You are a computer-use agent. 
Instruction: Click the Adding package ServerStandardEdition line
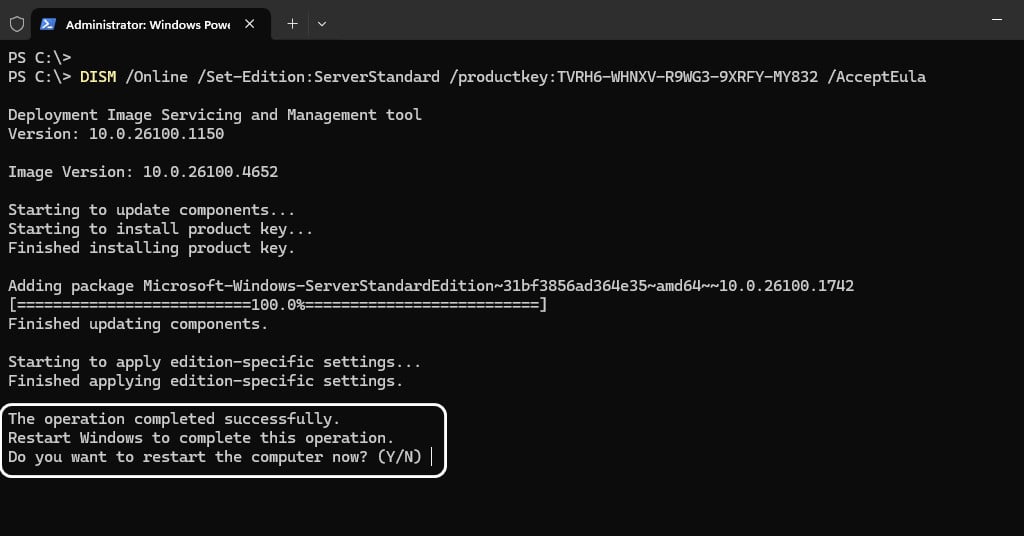[x=431, y=286]
